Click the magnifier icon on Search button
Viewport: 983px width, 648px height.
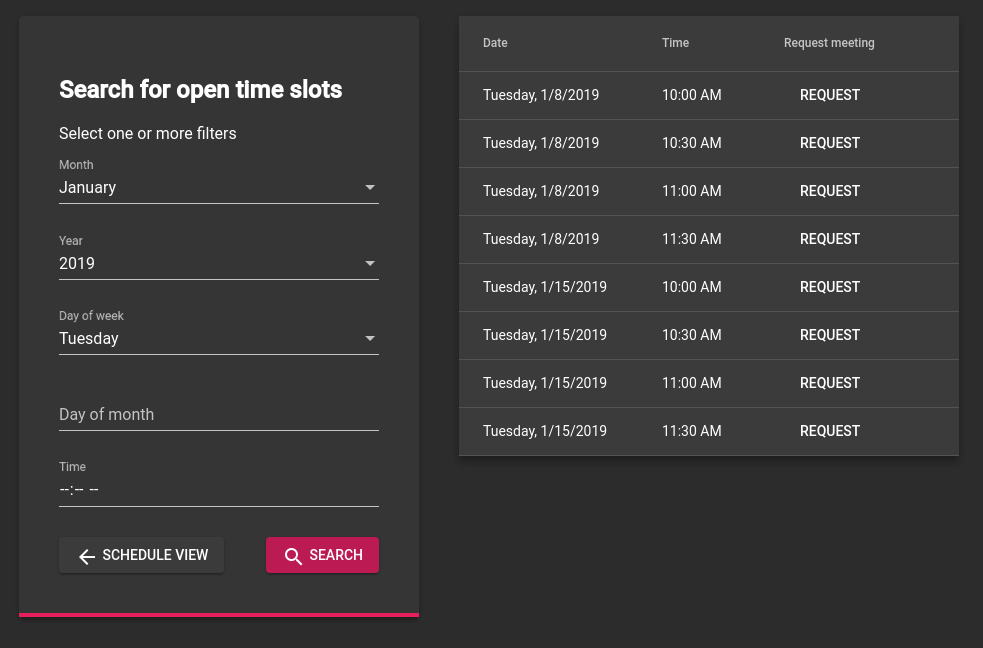tap(293, 556)
